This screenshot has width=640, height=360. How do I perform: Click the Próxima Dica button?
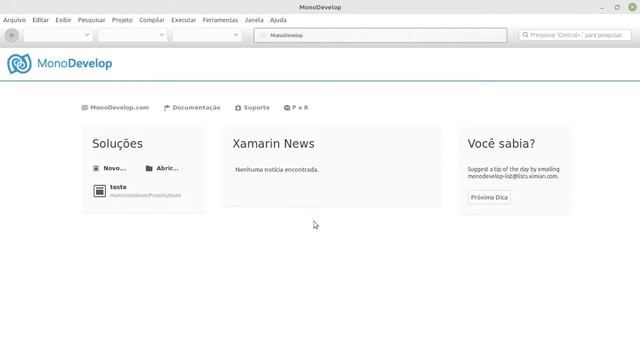click(489, 198)
